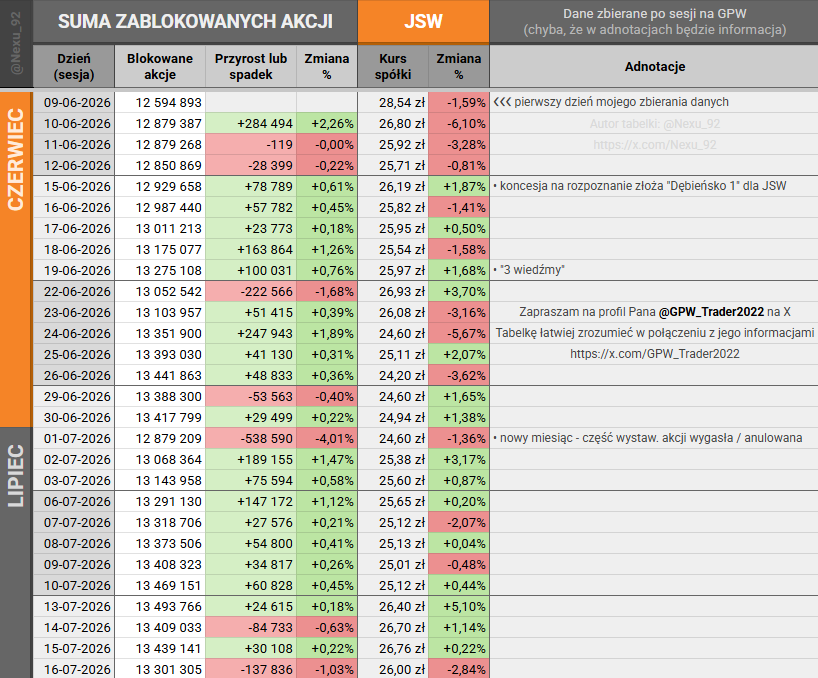Click the -5,67% price change cell
The height and width of the screenshot is (678, 818).
pyautogui.click(x=459, y=333)
